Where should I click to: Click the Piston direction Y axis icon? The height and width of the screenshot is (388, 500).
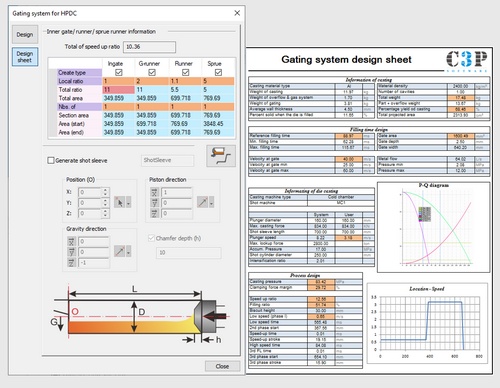154,203
